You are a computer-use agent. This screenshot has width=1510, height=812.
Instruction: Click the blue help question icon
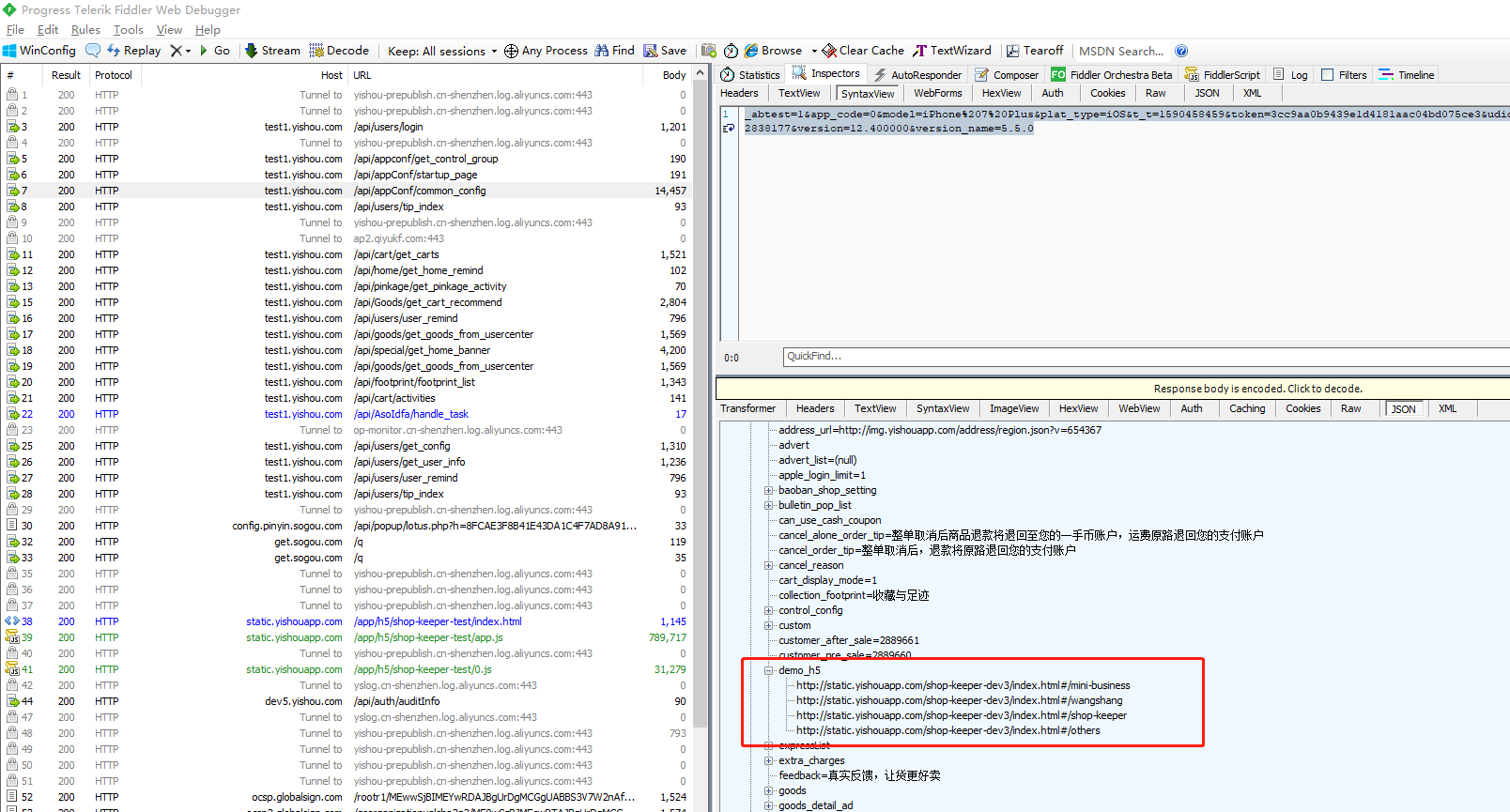click(1181, 51)
